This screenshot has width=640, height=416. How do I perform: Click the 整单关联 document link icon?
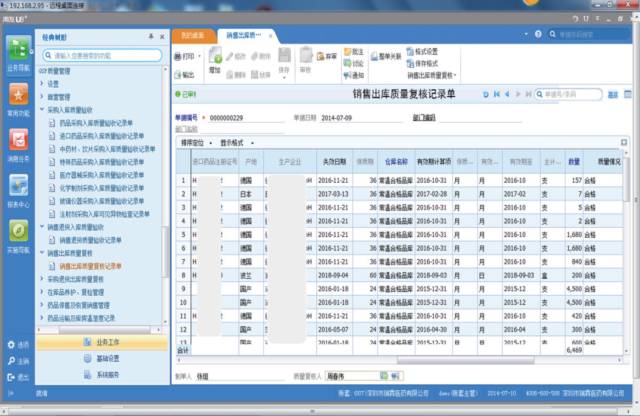coord(374,57)
